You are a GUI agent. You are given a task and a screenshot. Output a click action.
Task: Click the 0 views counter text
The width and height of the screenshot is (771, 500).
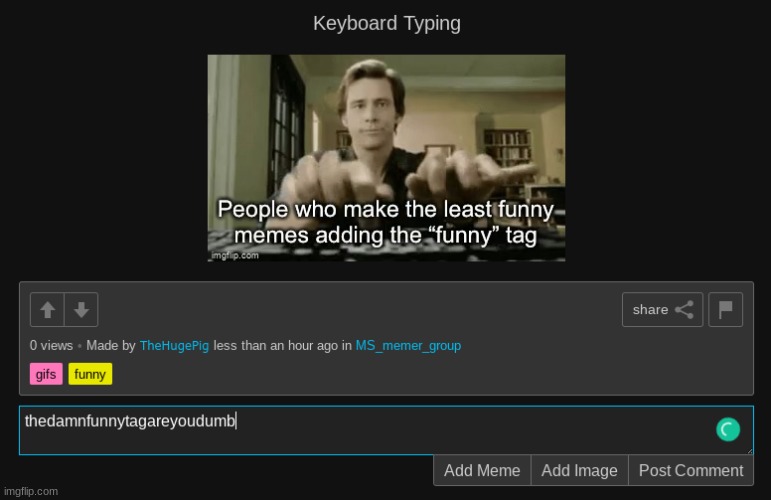(x=51, y=346)
